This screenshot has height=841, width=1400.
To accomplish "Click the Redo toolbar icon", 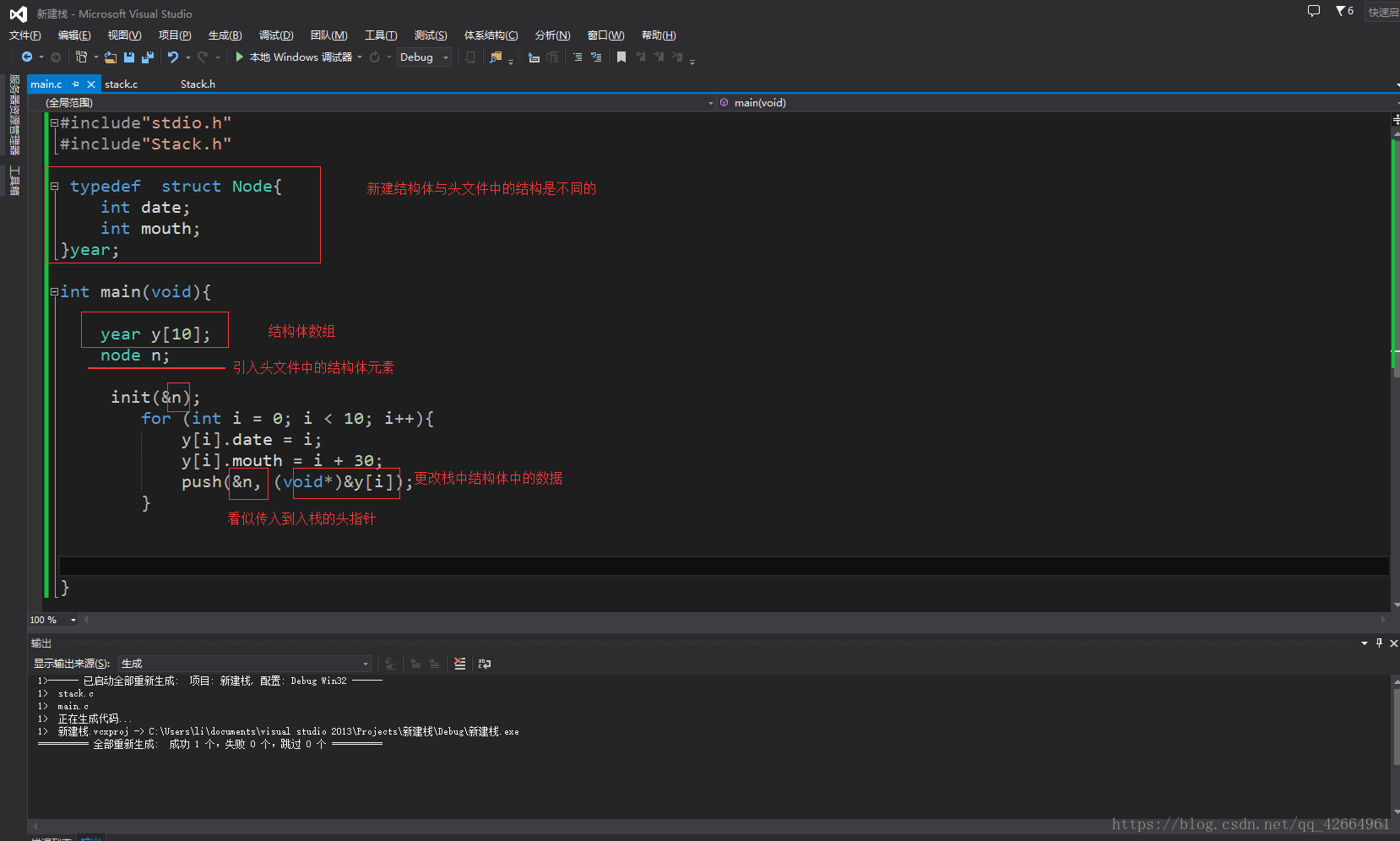I will coord(203,57).
